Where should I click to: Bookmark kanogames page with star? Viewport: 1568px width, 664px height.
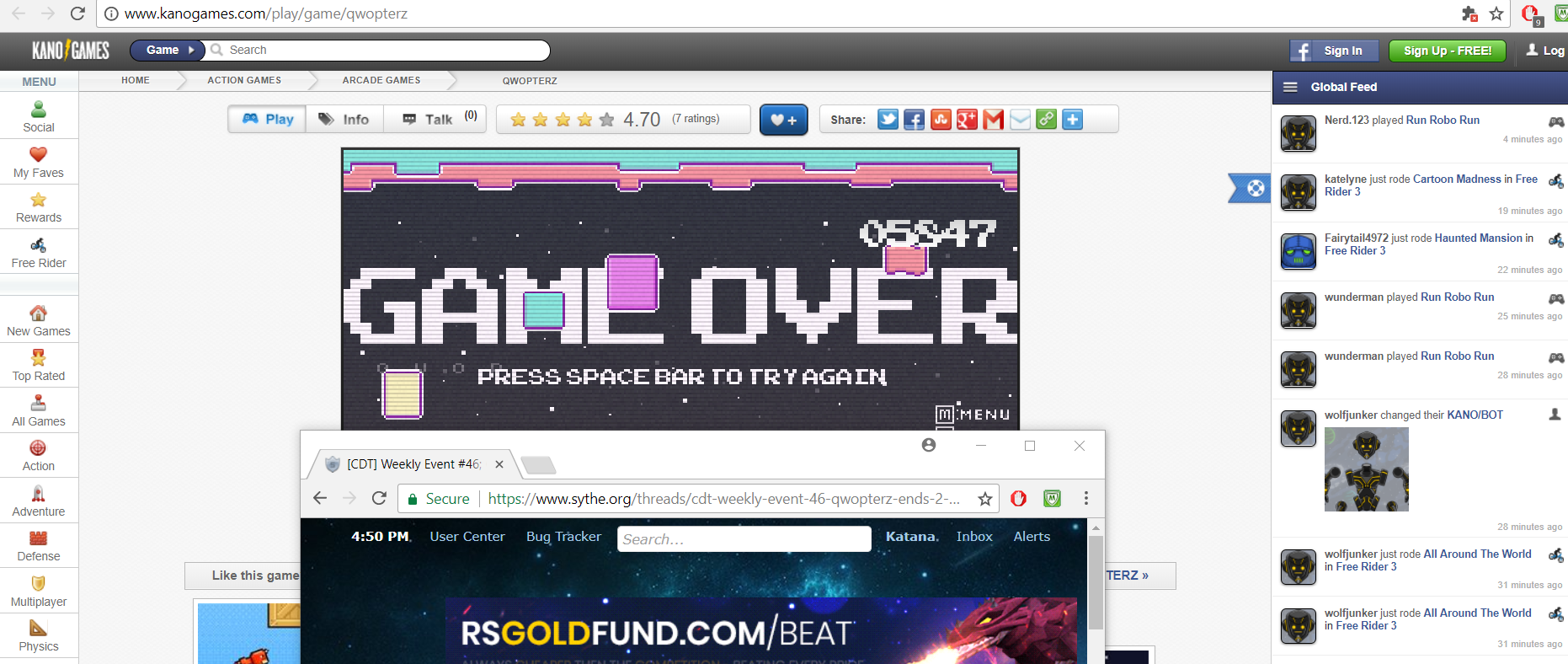point(1496,13)
